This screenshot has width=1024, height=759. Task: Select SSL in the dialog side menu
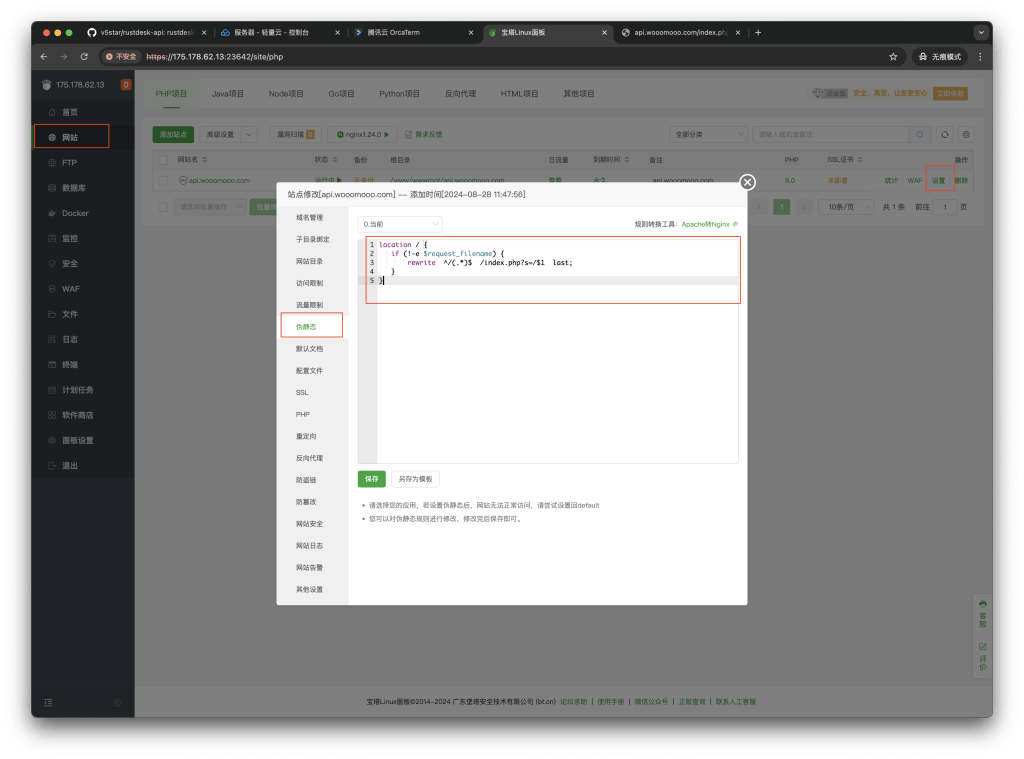click(302, 392)
